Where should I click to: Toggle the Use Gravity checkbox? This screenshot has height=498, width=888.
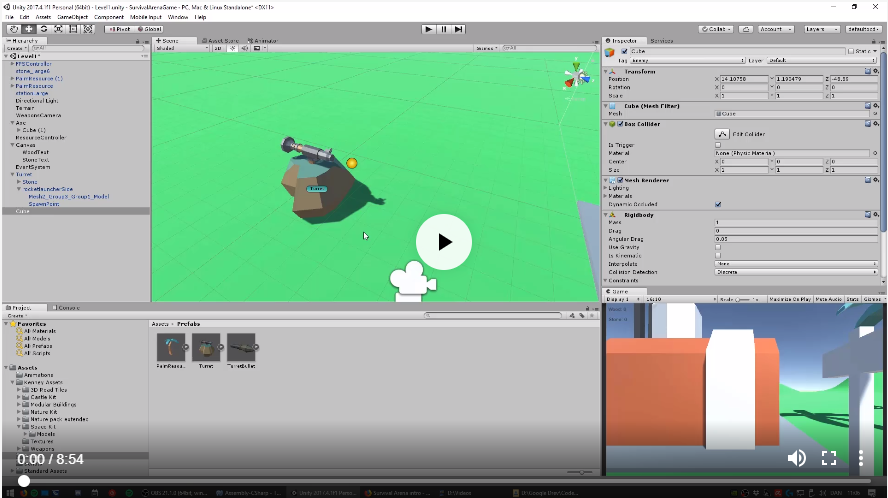click(x=718, y=247)
